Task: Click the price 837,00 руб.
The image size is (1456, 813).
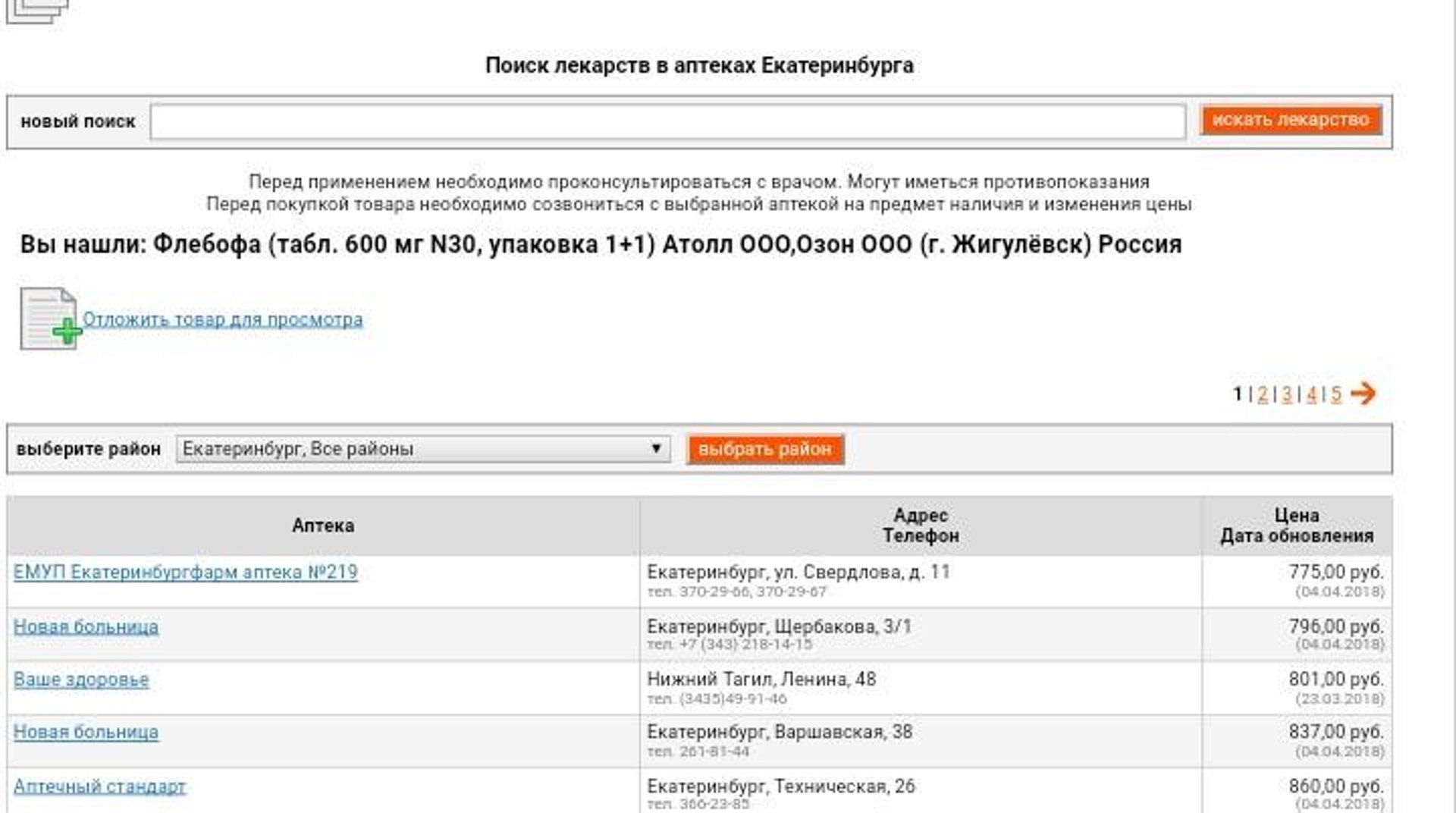Action: pyautogui.click(x=1336, y=732)
